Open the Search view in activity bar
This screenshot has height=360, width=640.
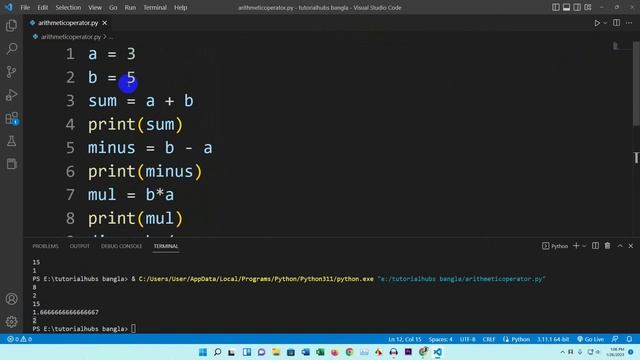pyautogui.click(x=11, y=49)
